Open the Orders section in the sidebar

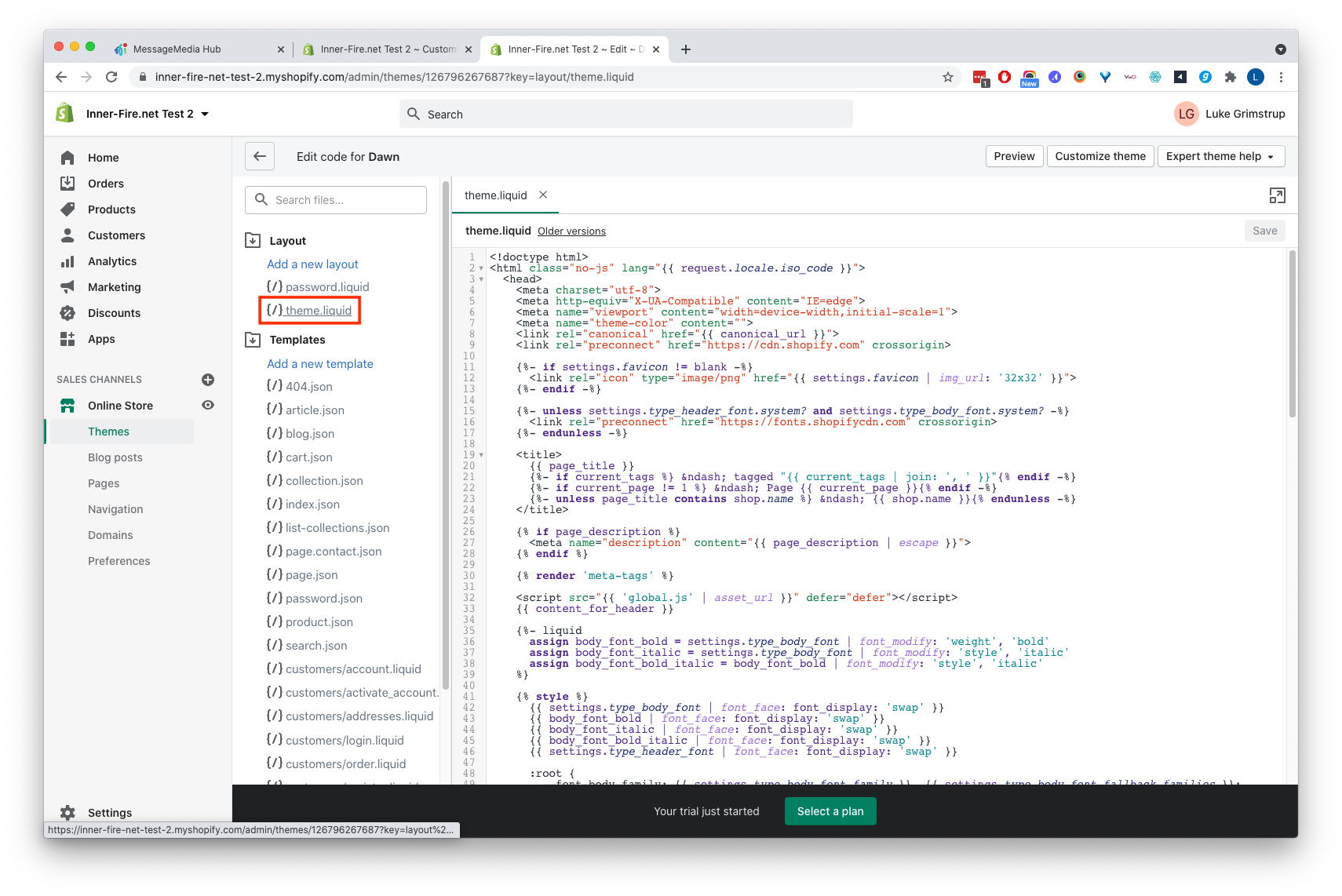tap(67, 183)
